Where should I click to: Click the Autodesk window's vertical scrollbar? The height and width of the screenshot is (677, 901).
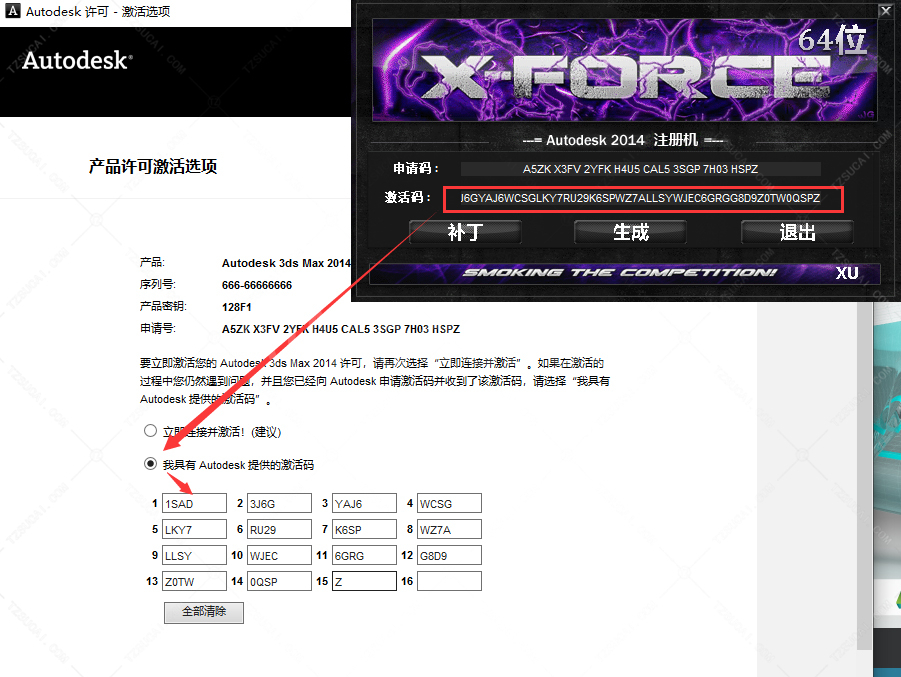(864, 477)
